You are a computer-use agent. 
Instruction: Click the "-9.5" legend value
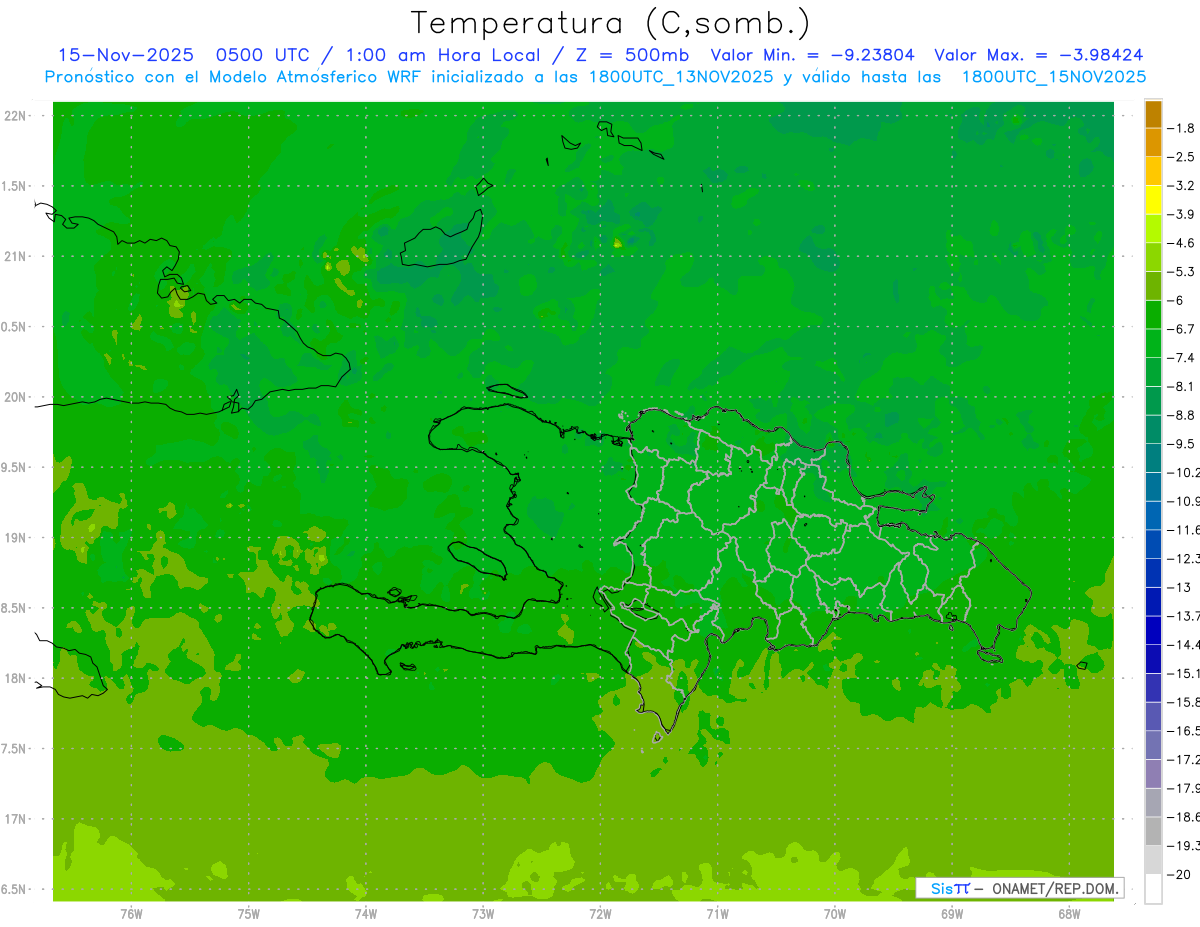1181,444
